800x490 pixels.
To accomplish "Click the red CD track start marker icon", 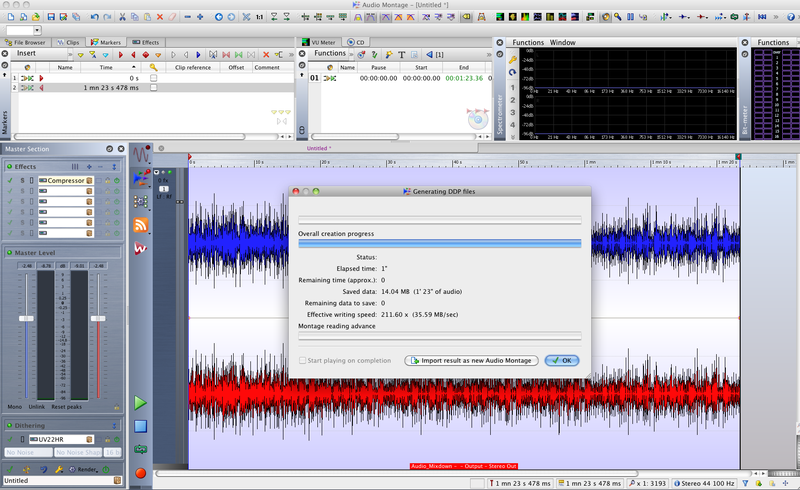I will (x=121, y=55).
